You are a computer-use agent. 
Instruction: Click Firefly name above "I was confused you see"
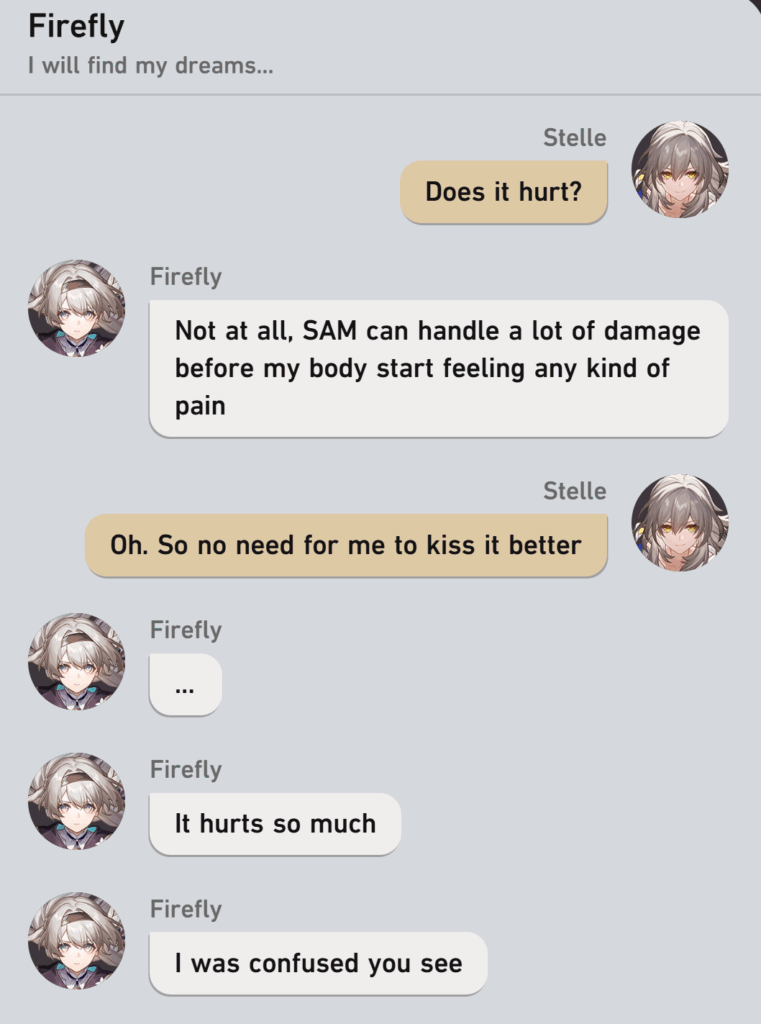[186, 910]
